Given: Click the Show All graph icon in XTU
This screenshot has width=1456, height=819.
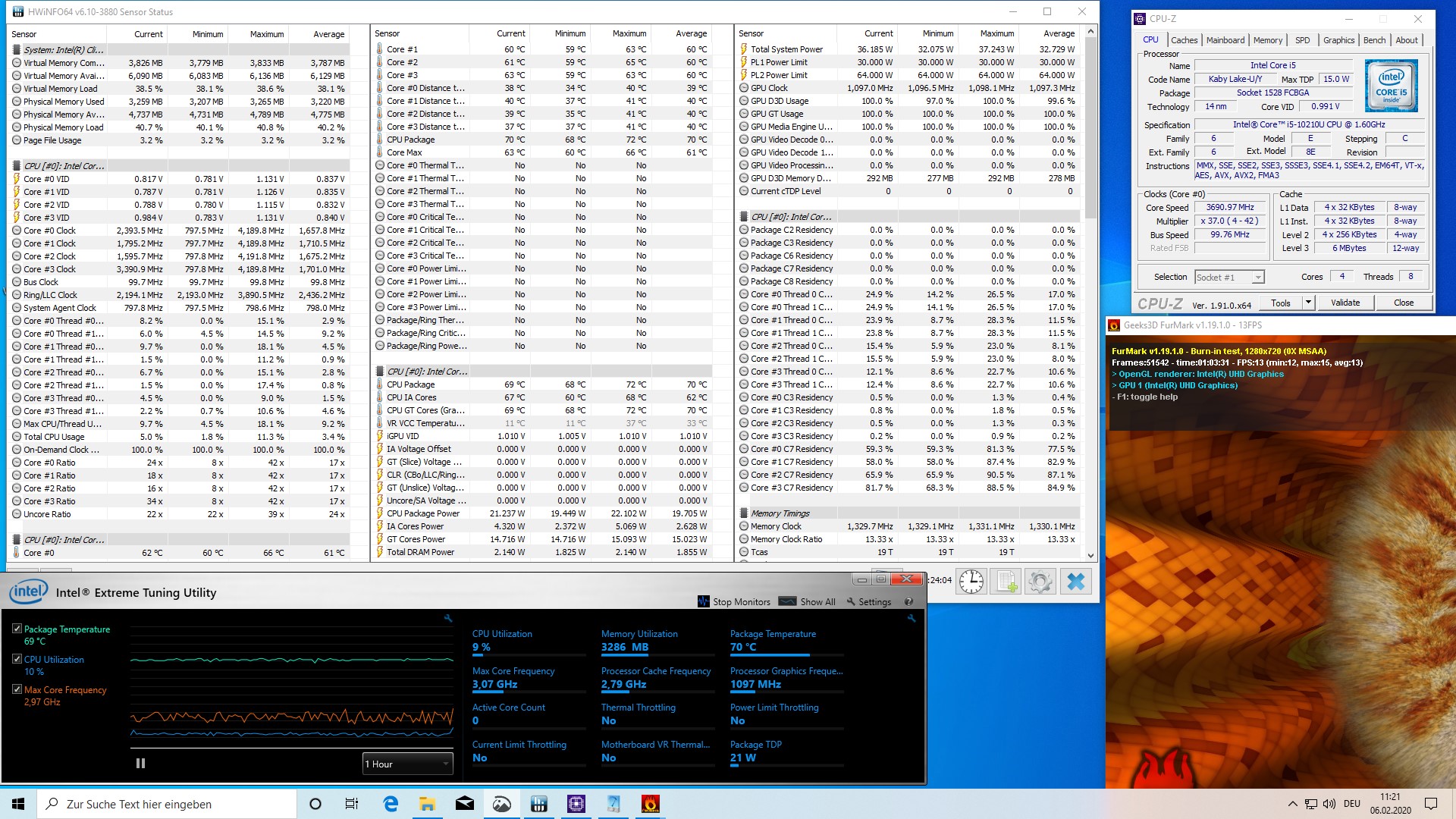Looking at the screenshot, I should click(x=787, y=601).
